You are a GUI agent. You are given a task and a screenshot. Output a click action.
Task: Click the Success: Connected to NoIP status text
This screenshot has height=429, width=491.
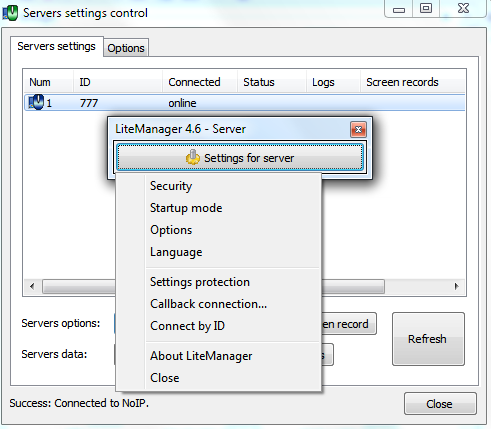[79, 403]
